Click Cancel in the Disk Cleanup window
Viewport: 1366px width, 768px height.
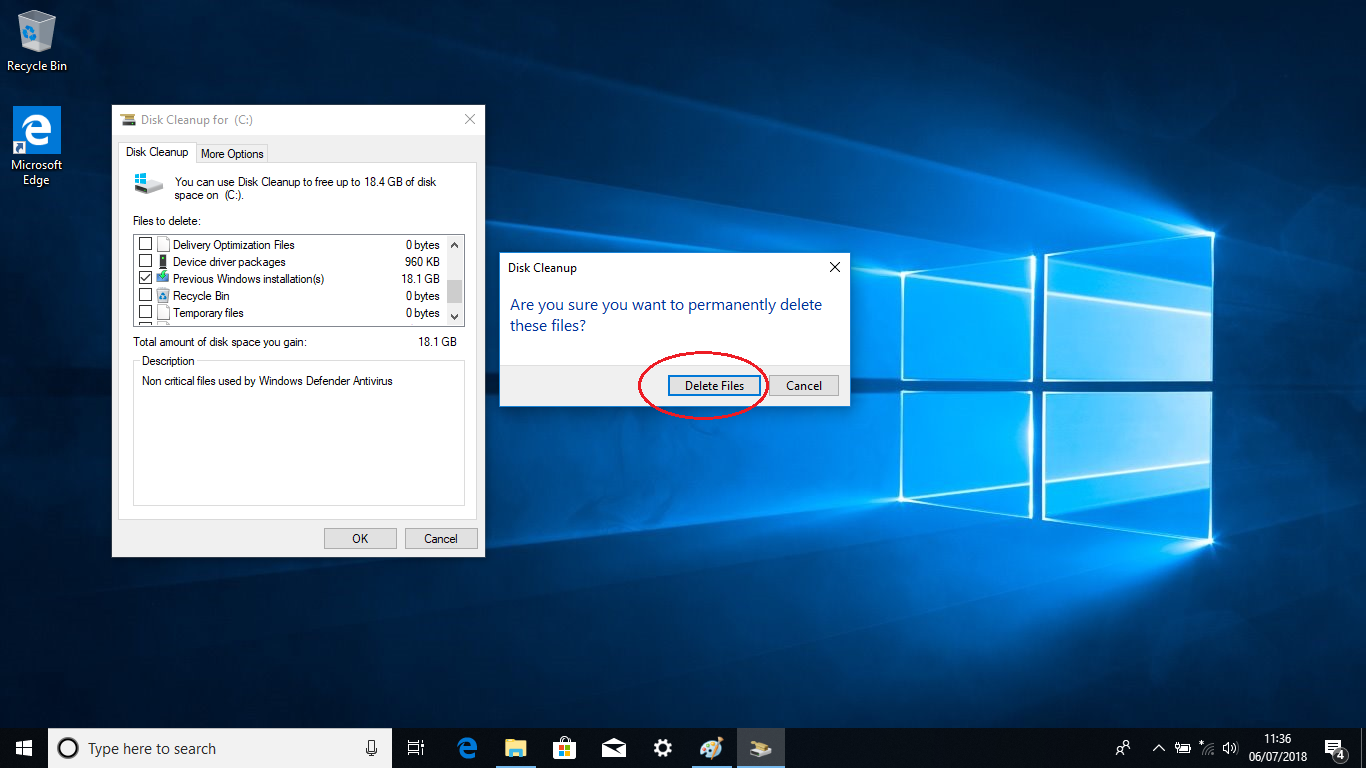click(441, 539)
